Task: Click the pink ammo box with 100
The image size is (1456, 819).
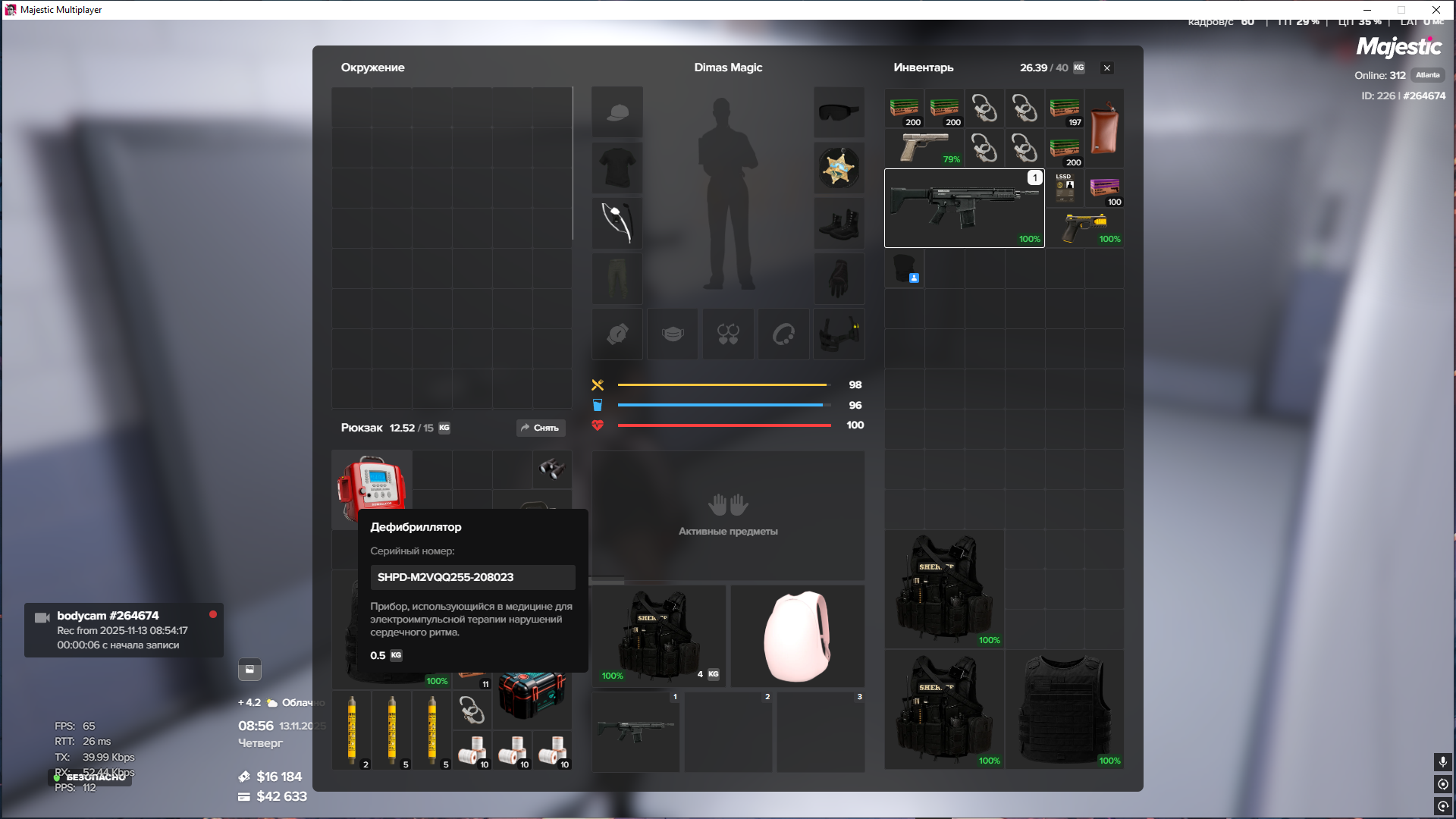Action: click(1104, 188)
